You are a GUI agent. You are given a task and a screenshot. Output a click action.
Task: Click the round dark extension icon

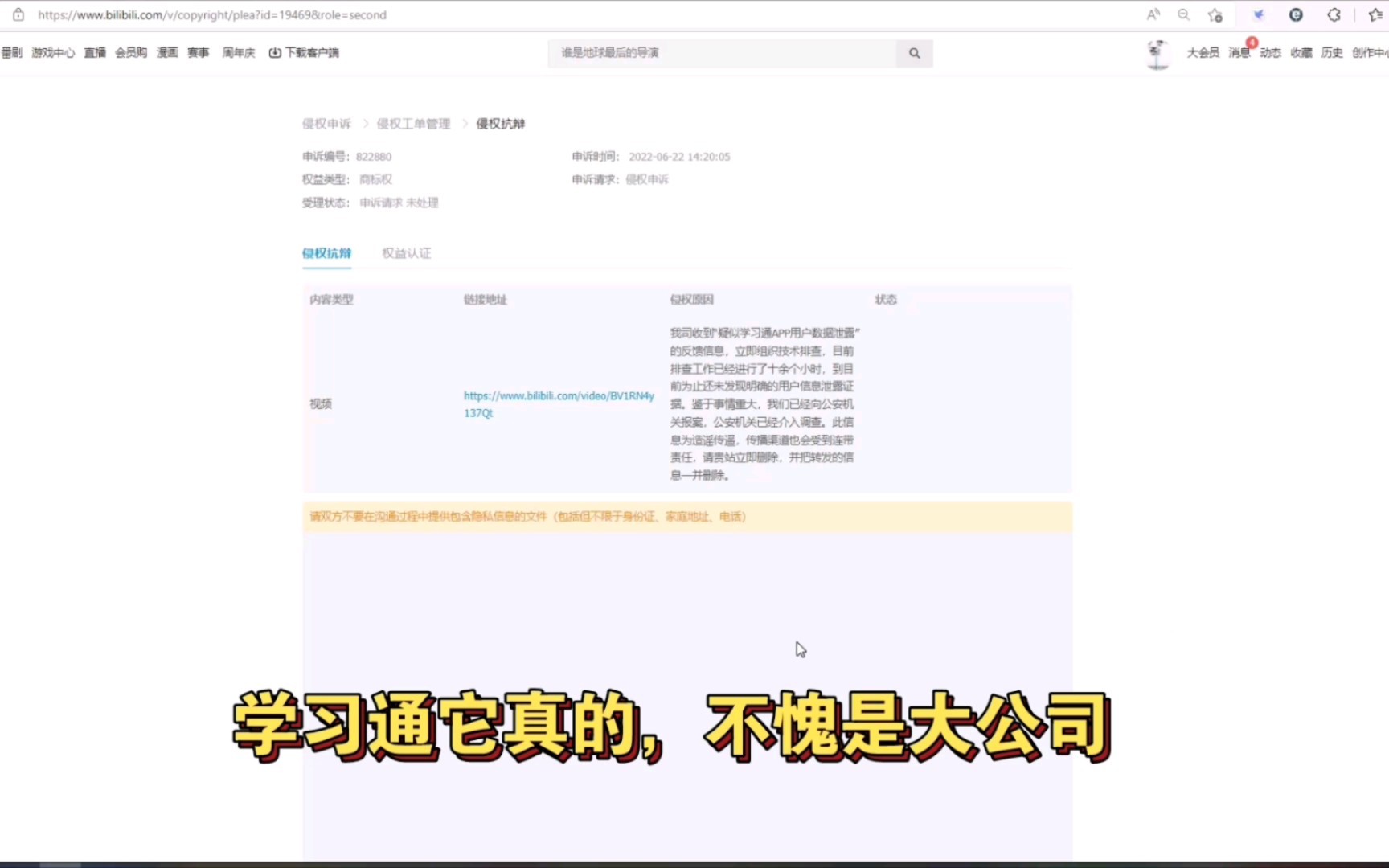(1296, 14)
